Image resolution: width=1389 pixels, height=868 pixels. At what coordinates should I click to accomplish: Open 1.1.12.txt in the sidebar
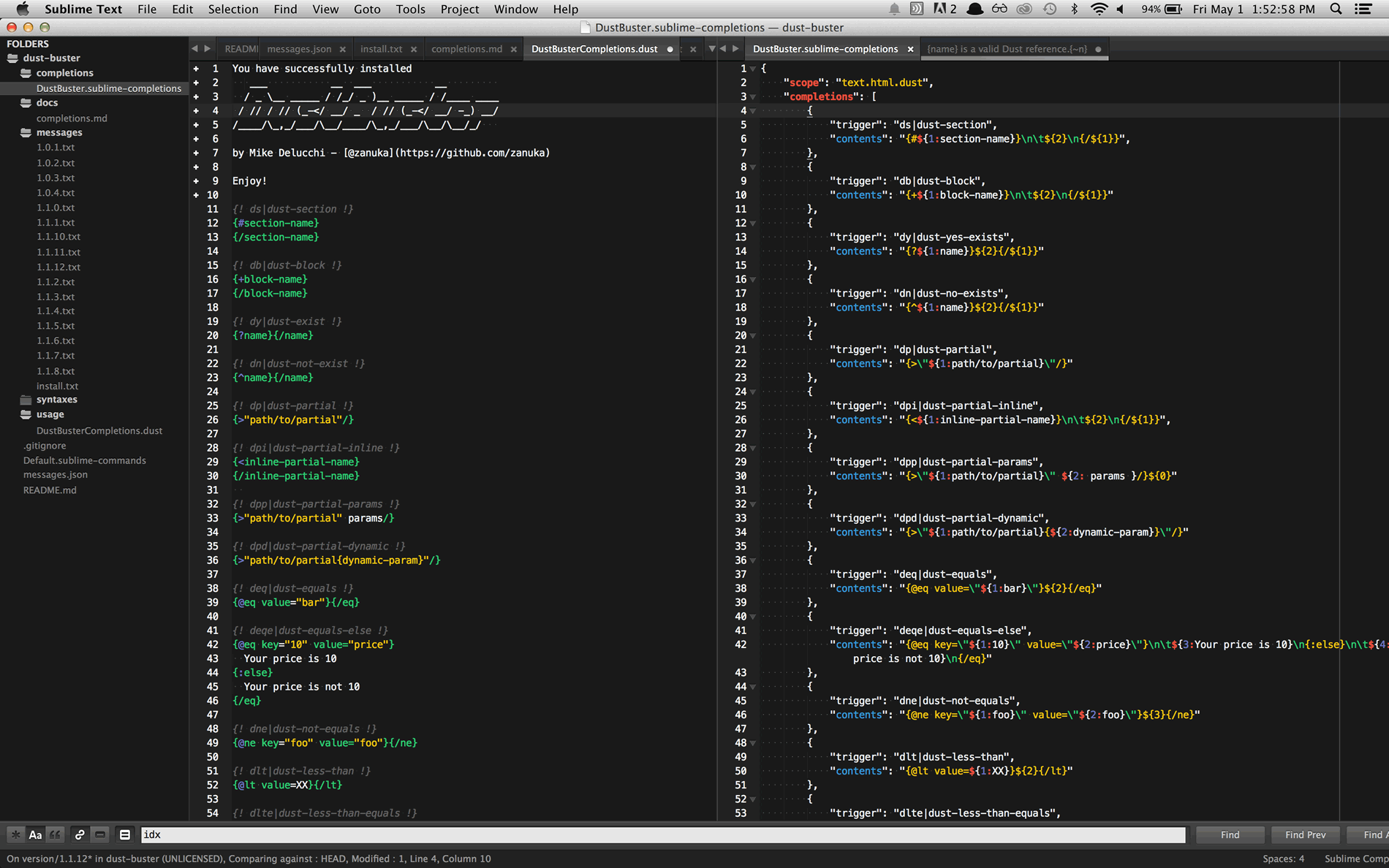point(58,267)
